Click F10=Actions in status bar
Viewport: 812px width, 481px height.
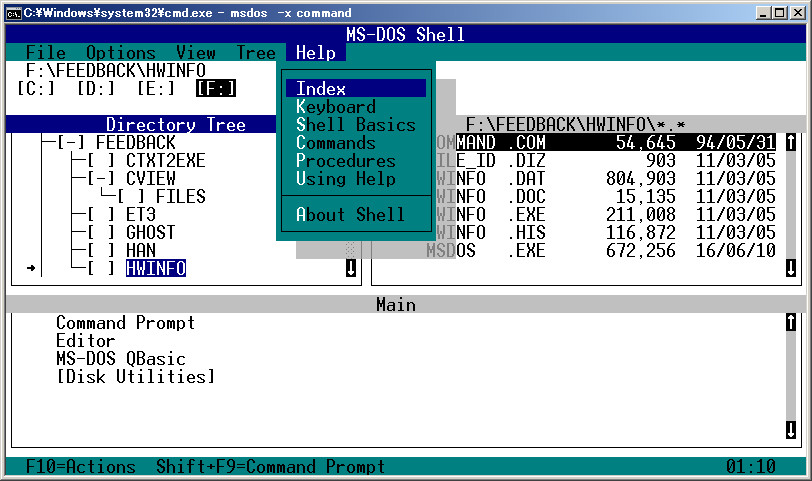tap(81, 467)
